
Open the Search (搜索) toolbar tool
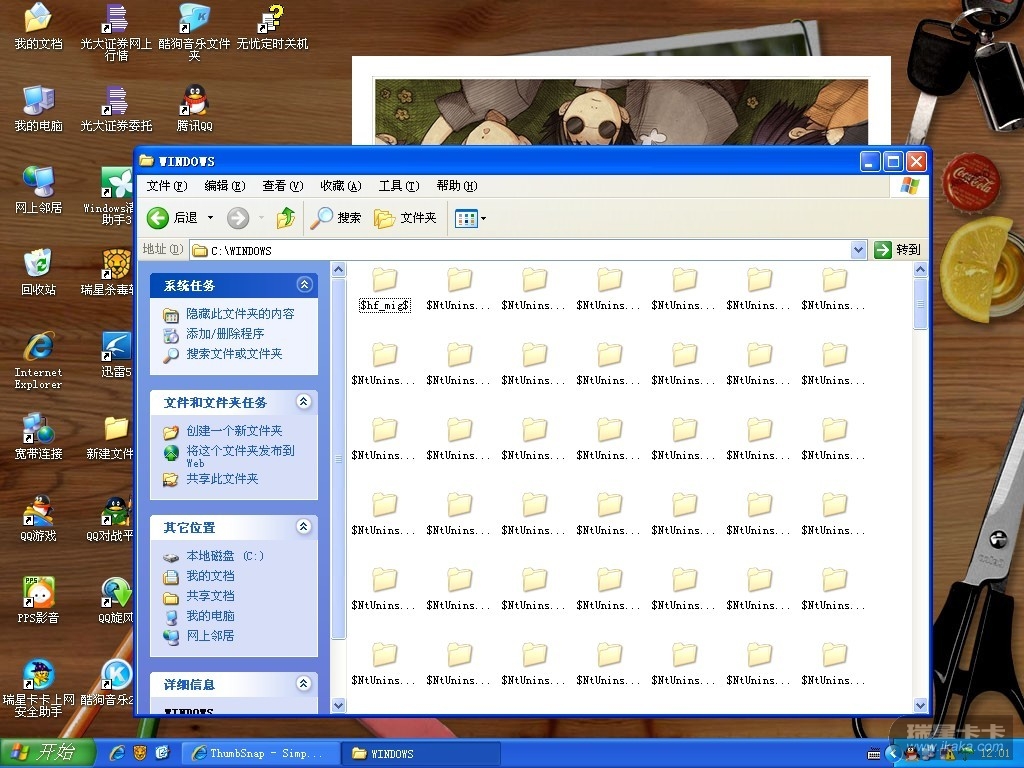click(336, 218)
